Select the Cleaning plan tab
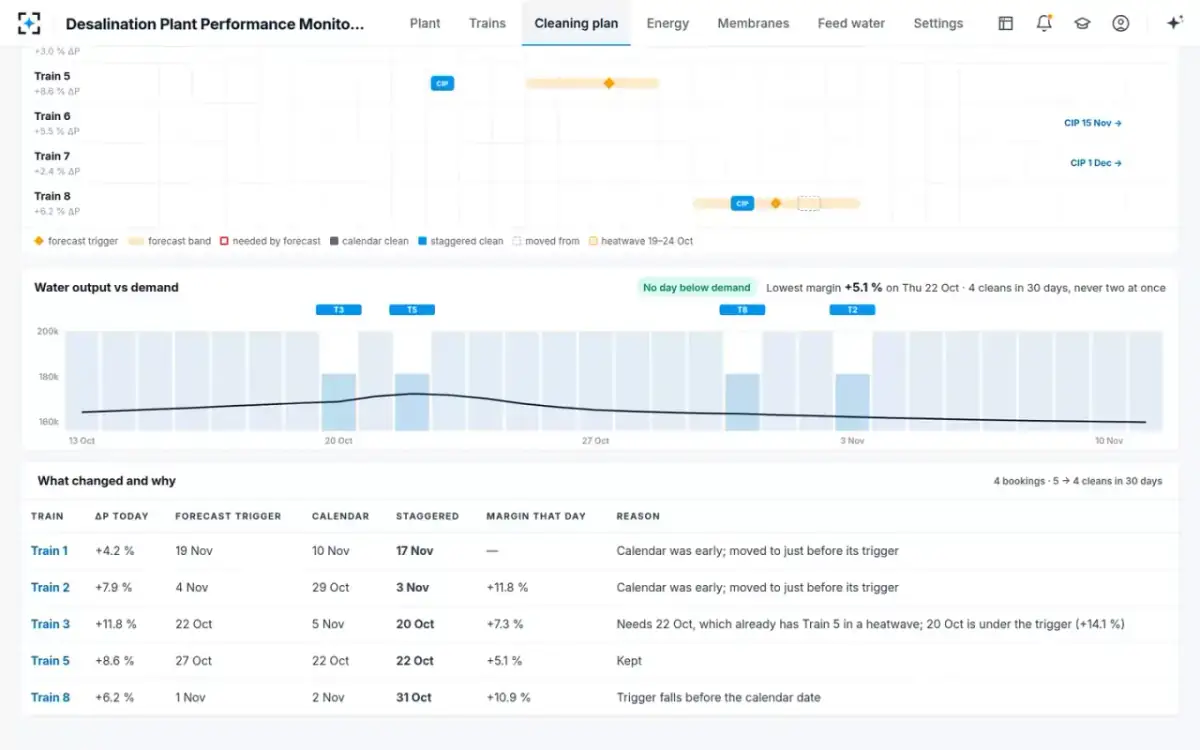Image resolution: width=1200 pixels, height=750 pixels. tap(576, 23)
